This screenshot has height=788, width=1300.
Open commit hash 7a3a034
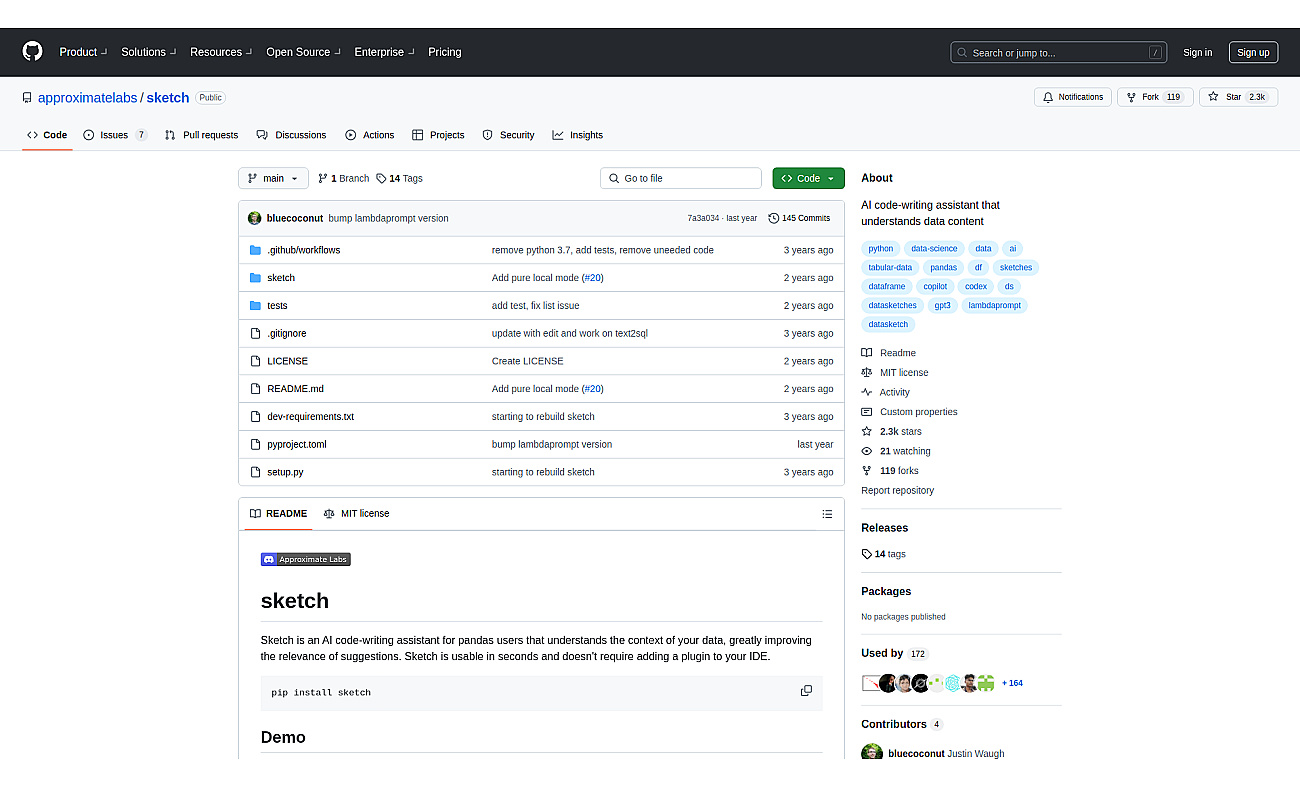703,218
